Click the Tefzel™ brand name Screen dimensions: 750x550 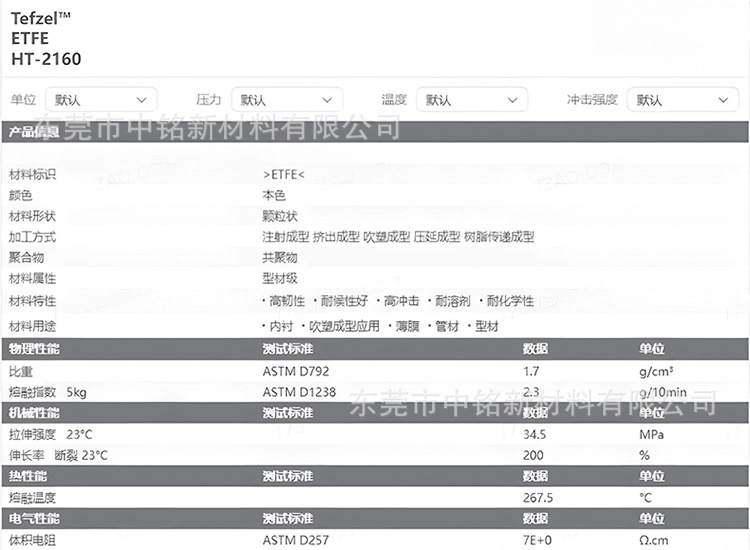point(41,19)
